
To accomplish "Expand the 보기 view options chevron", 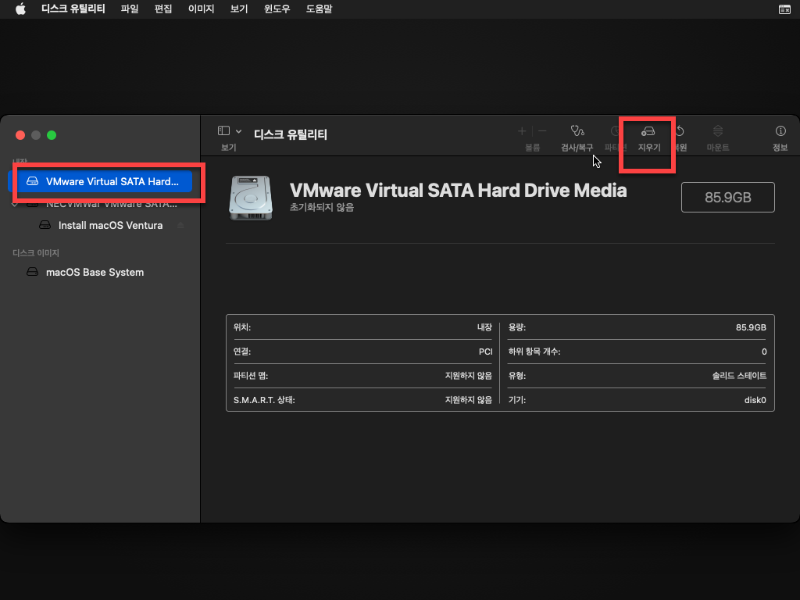I will click(x=238, y=131).
